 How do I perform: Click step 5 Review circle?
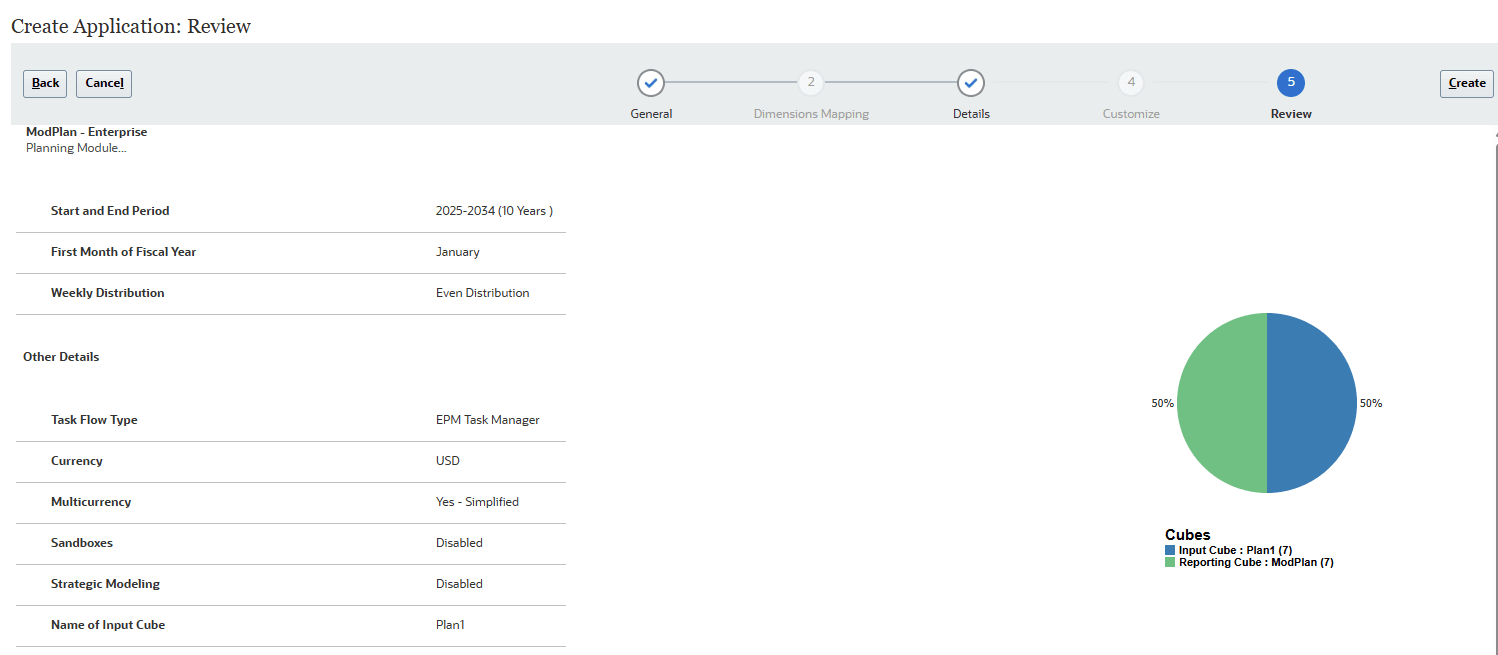click(x=1291, y=82)
